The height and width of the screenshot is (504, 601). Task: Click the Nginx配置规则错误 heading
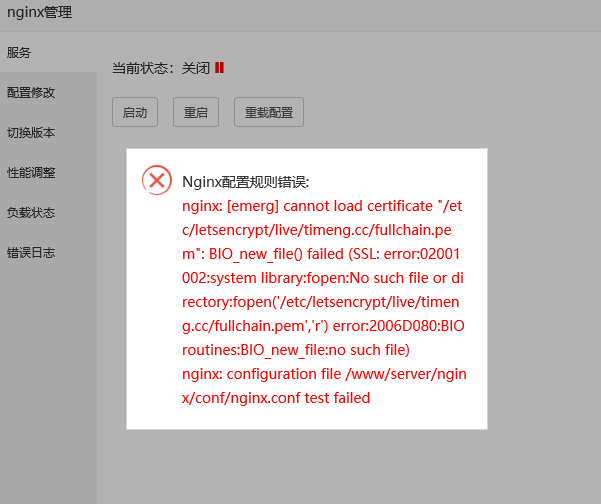(245, 182)
